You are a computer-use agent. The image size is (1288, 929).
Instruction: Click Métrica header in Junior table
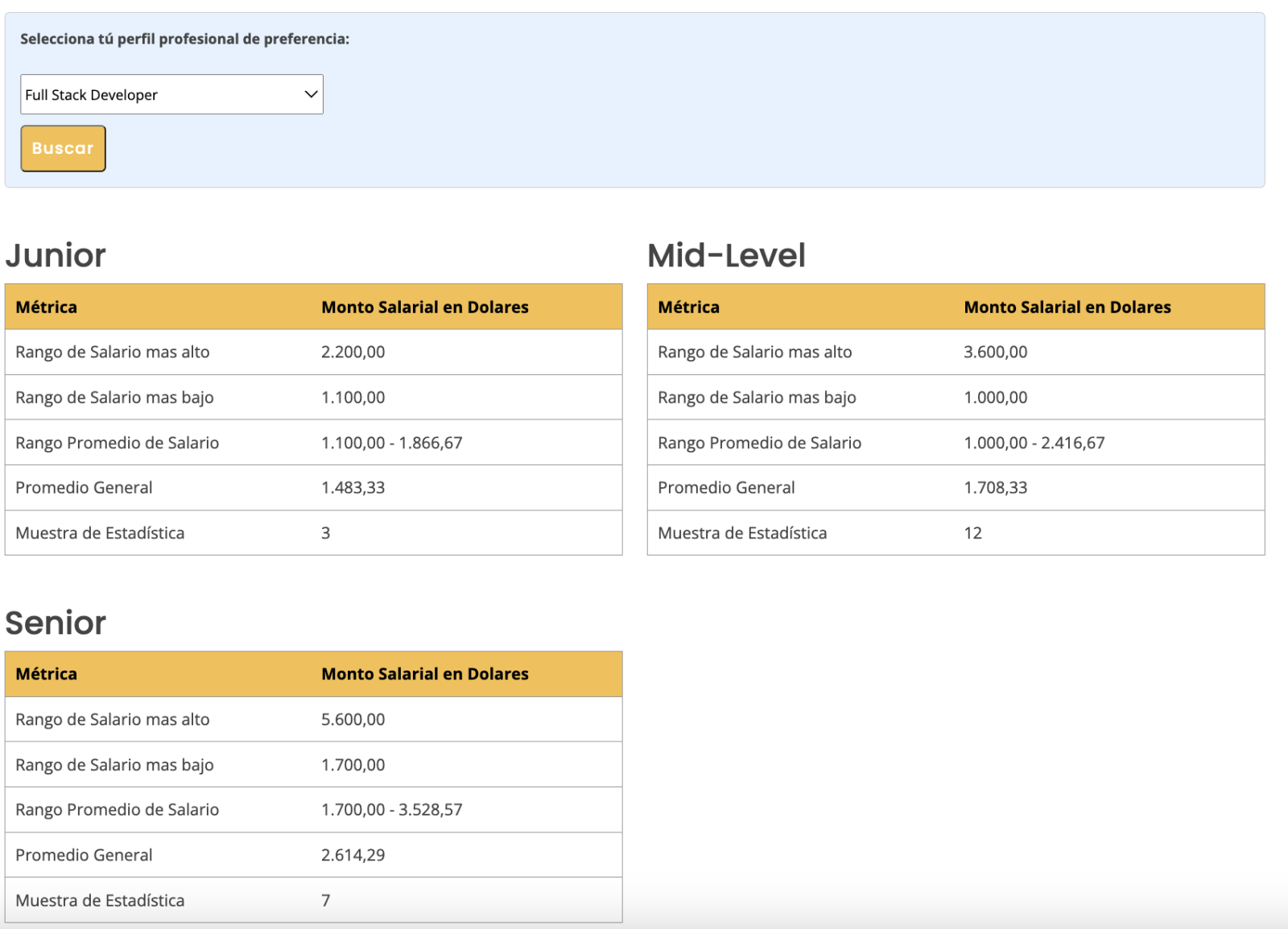[47, 307]
